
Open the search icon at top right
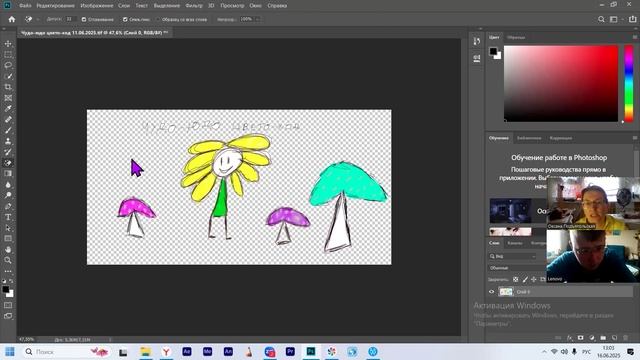point(601,19)
